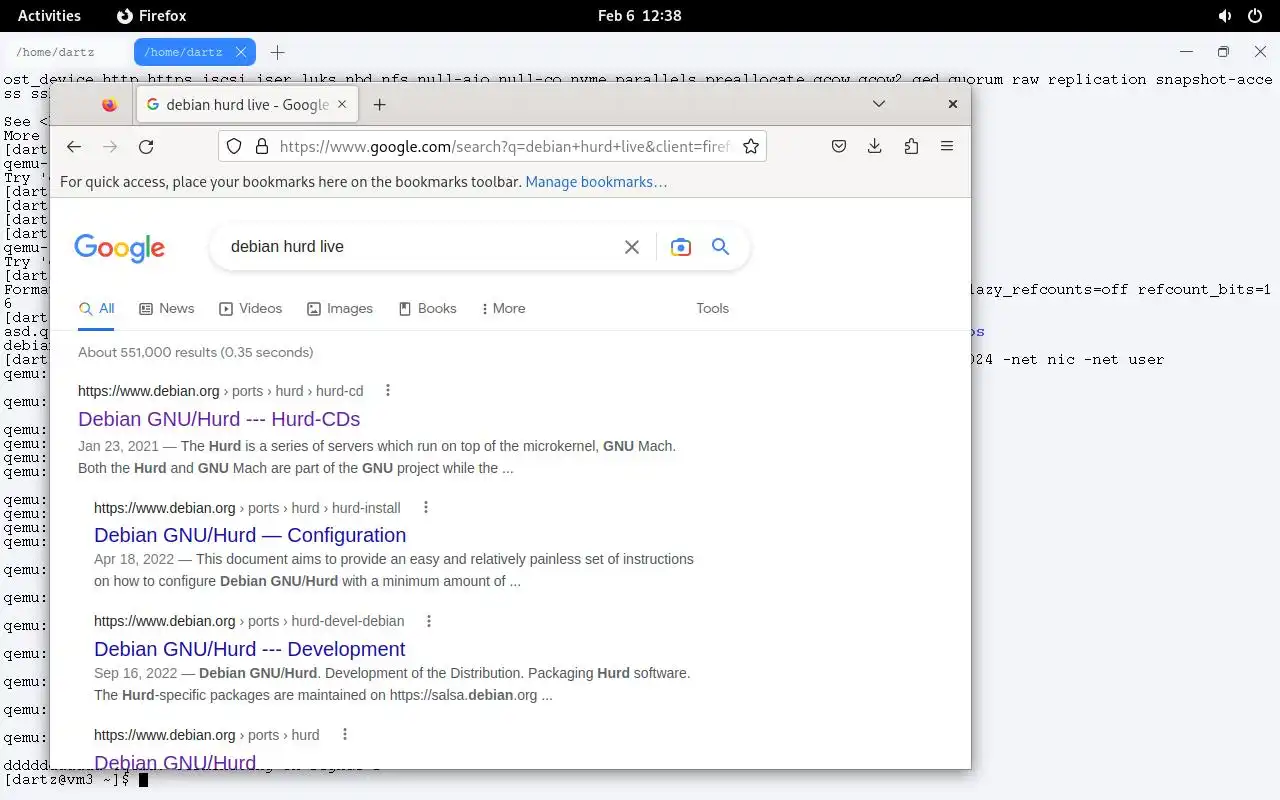
Task: Click the Firefox forward arrow
Action: point(110,147)
